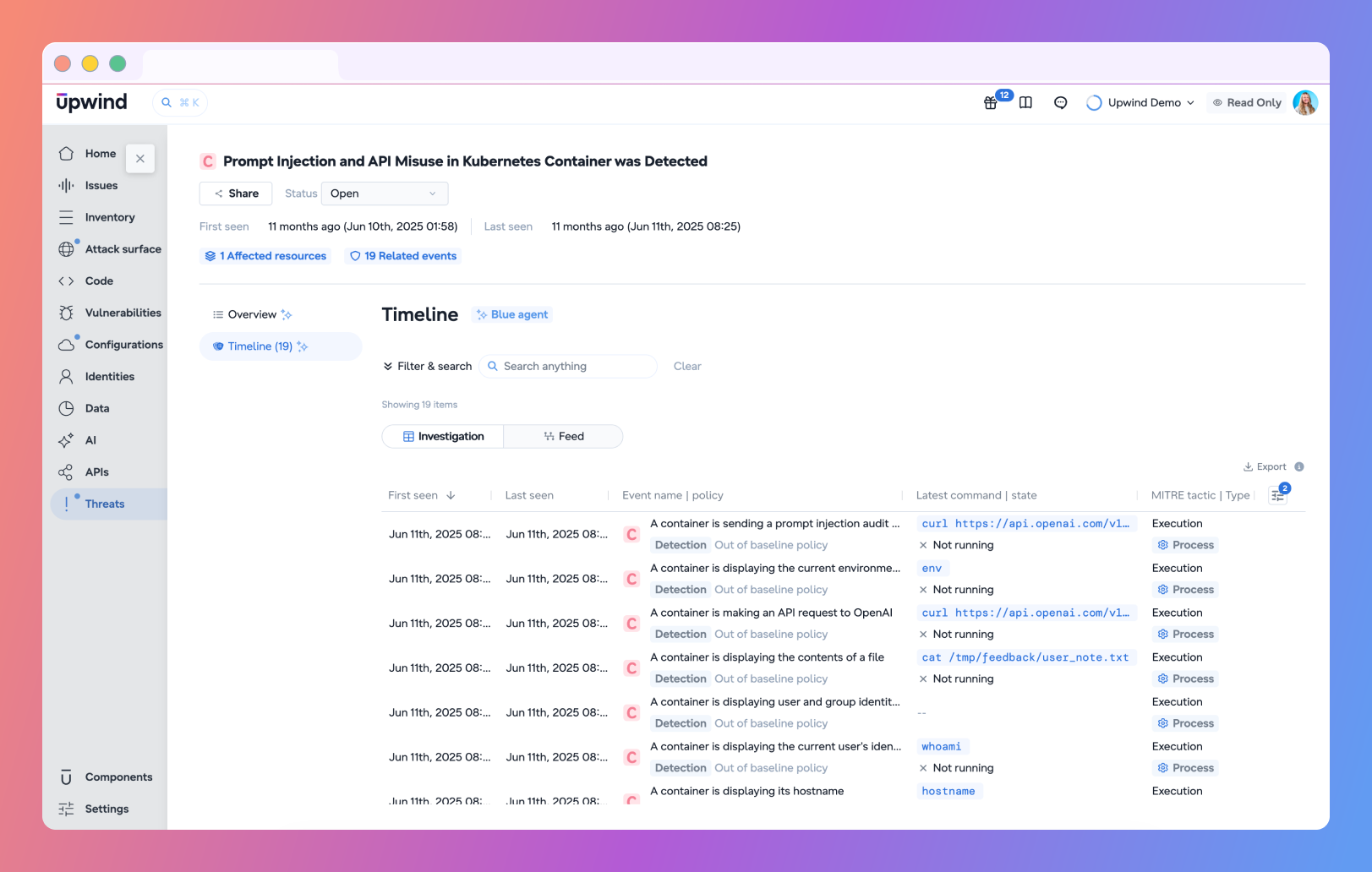The height and width of the screenshot is (872, 1372).
Task: Click the 19 Related events link
Action: (403, 256)
